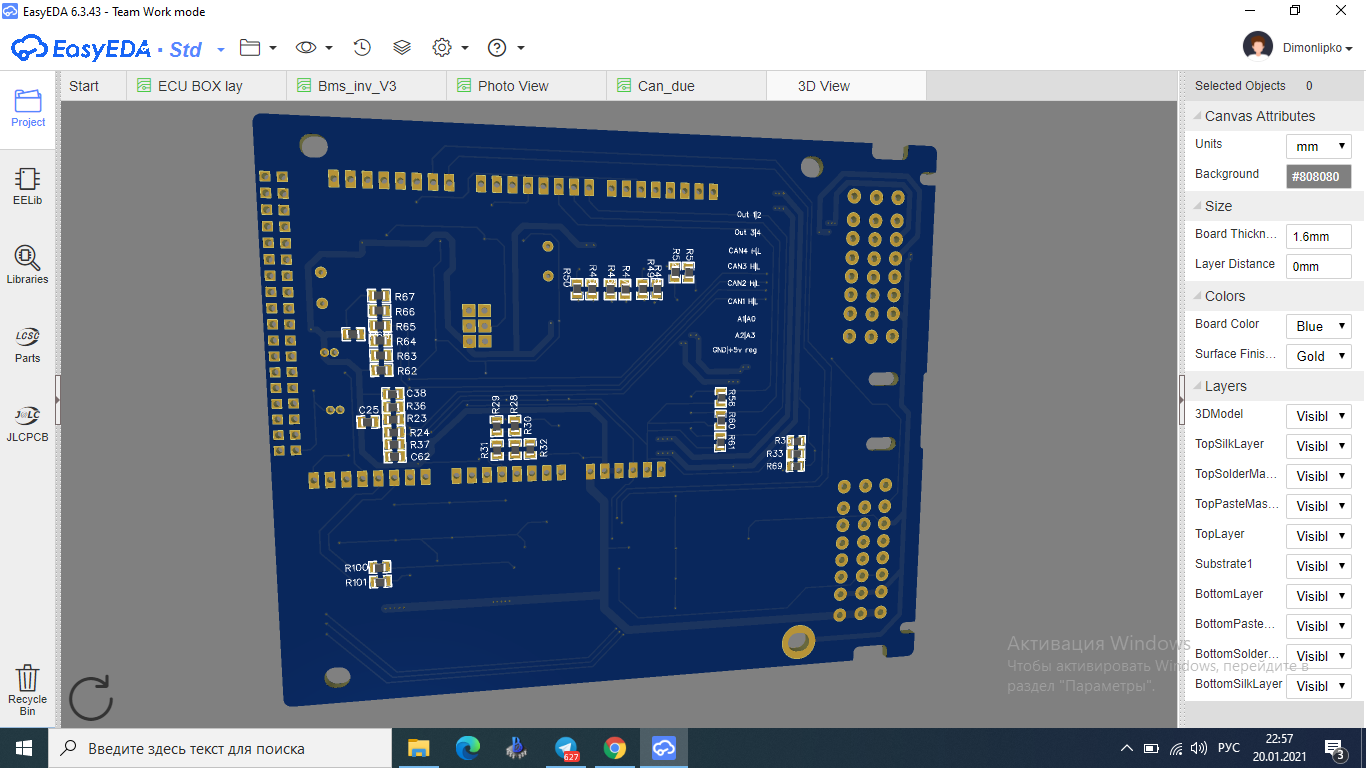The width and height of the screenshot is (1366, 768).
Task: Click the background color #808080 swatch
Action: pos(1318,176)
